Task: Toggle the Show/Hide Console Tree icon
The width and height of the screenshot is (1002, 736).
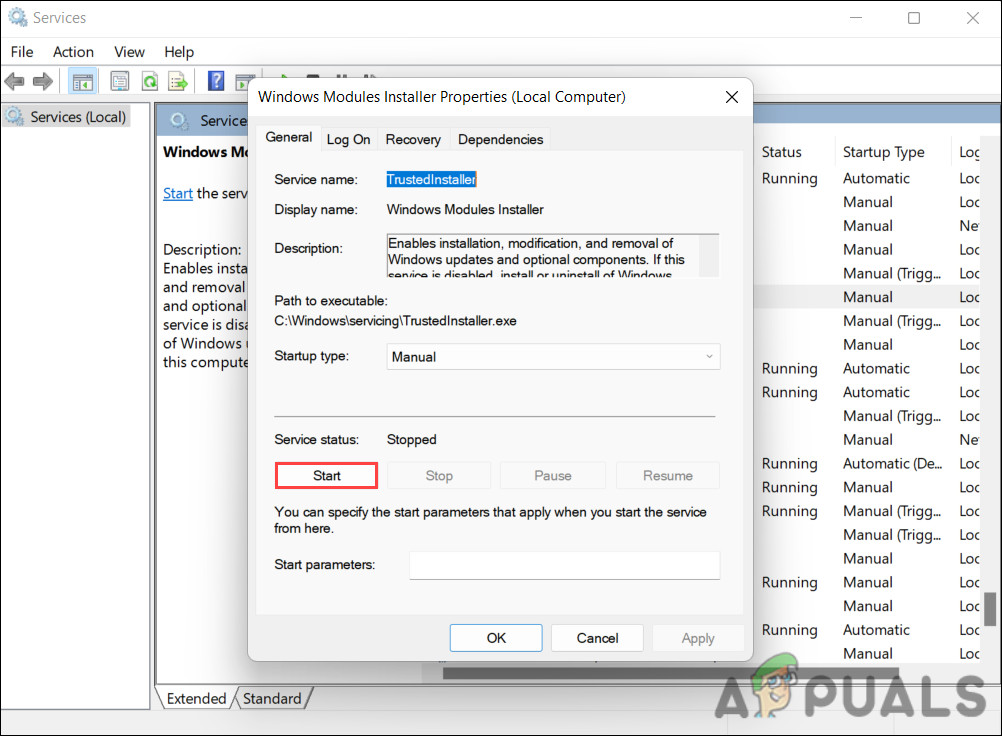Action: tap(82, 82)
